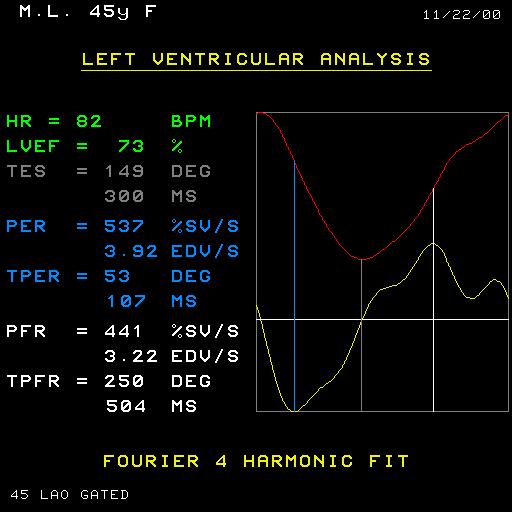
Task: Click the HR label
Action: pos(19,121)
